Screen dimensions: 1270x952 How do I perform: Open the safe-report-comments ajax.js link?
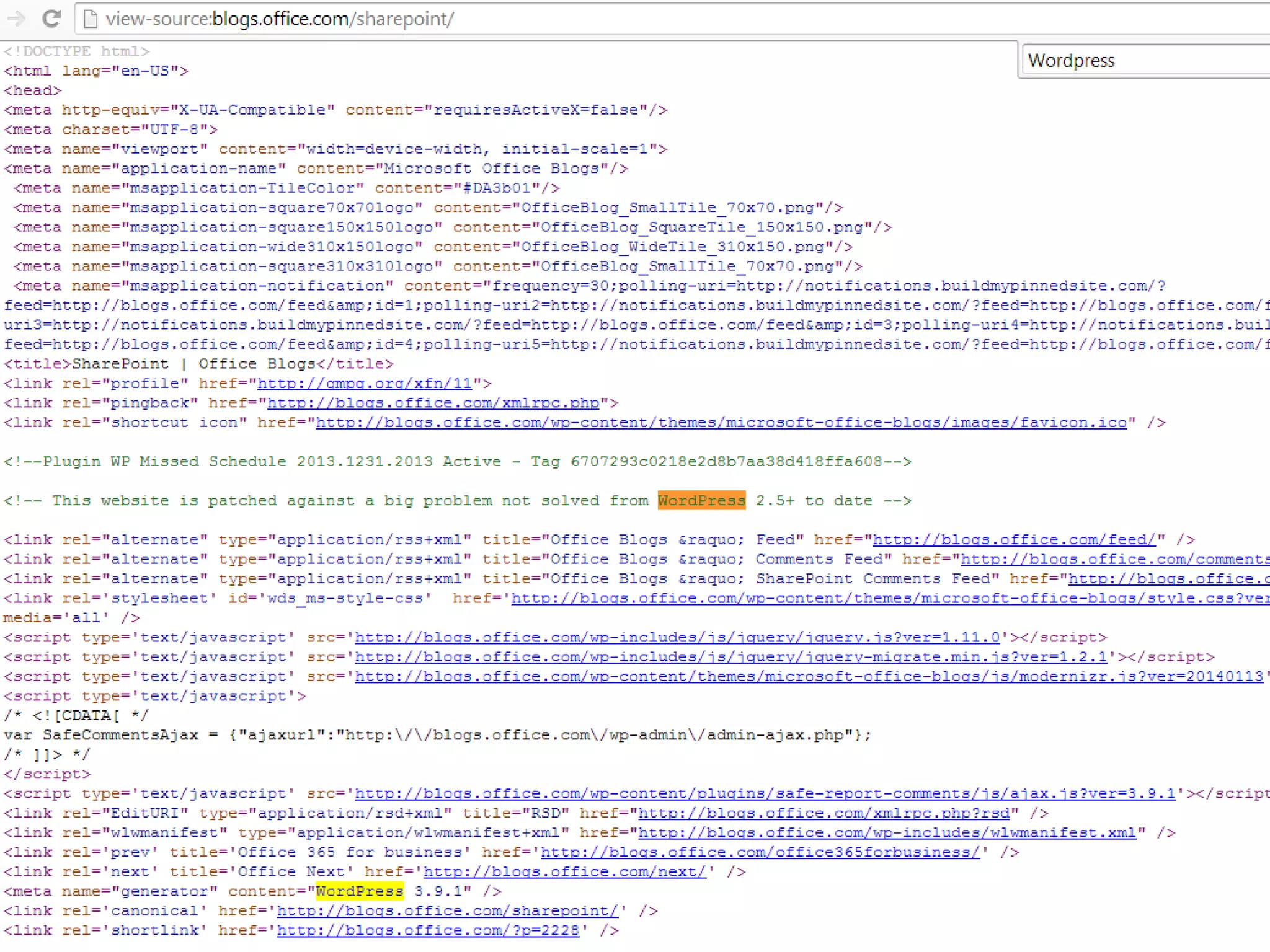coord(765,794)
